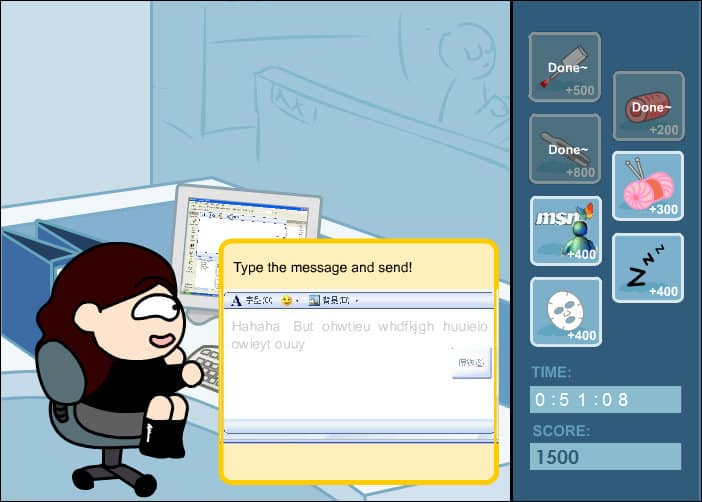Screen dimensions: 702x502
Task: Click the completed nail polish +500 tile
Action: 565,67
